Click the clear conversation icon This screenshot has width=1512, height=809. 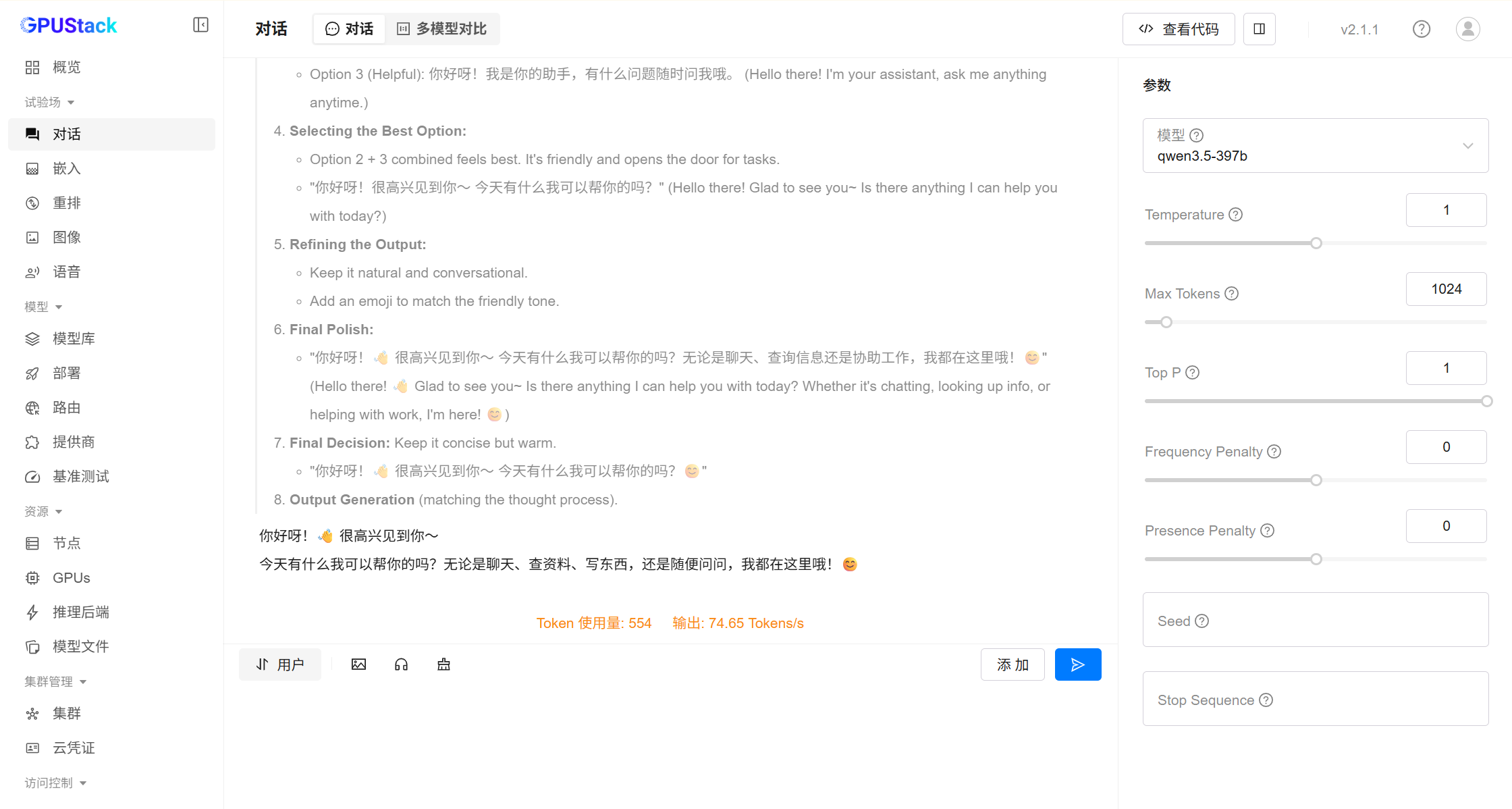pyautogui.click(x=443, y=664)
